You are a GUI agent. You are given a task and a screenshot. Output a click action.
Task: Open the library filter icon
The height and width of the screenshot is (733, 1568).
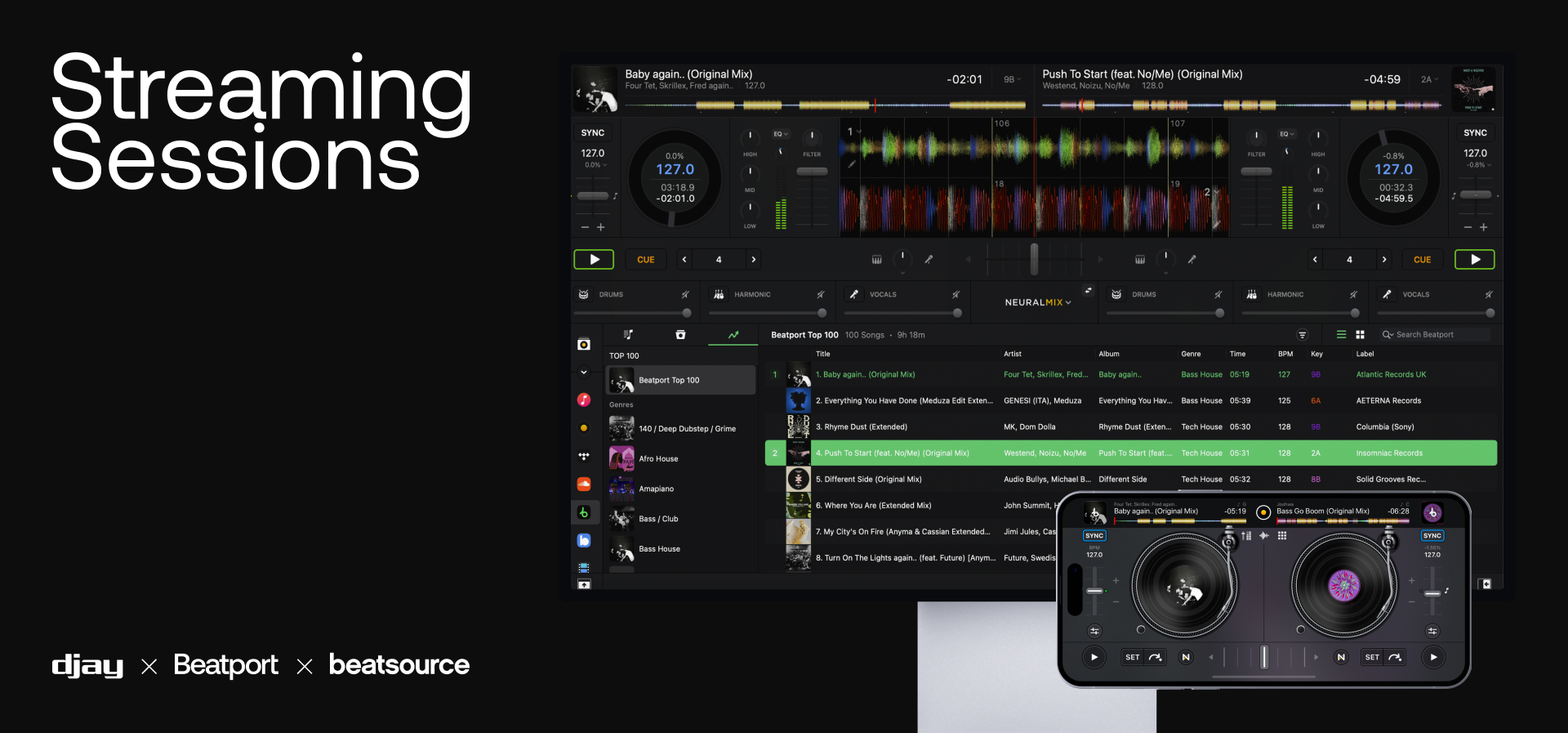[x=1303, y=335]
